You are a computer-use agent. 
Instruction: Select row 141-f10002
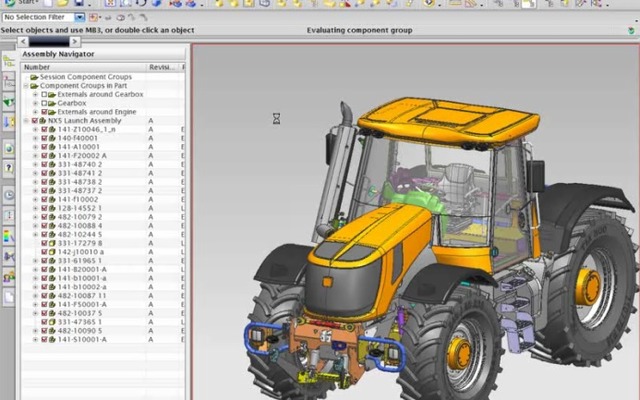pyautogui.click(x=103, y=200)
